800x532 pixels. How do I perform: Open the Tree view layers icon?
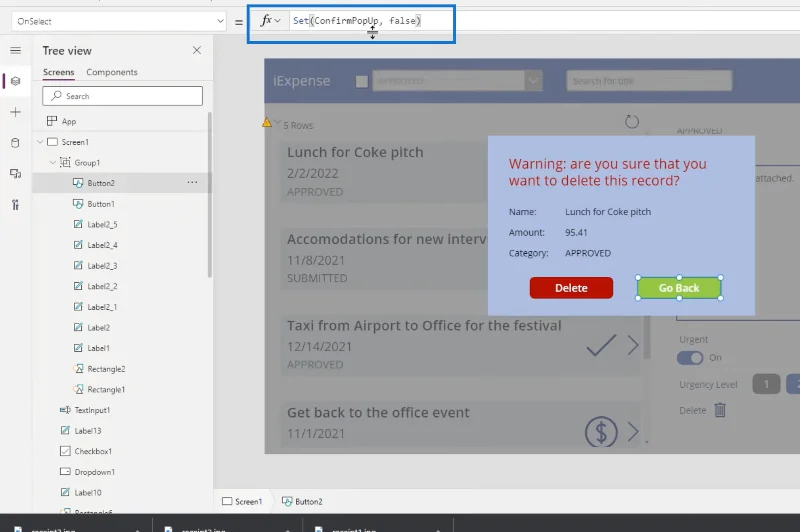pyautogui.click(x=15, y=81)
